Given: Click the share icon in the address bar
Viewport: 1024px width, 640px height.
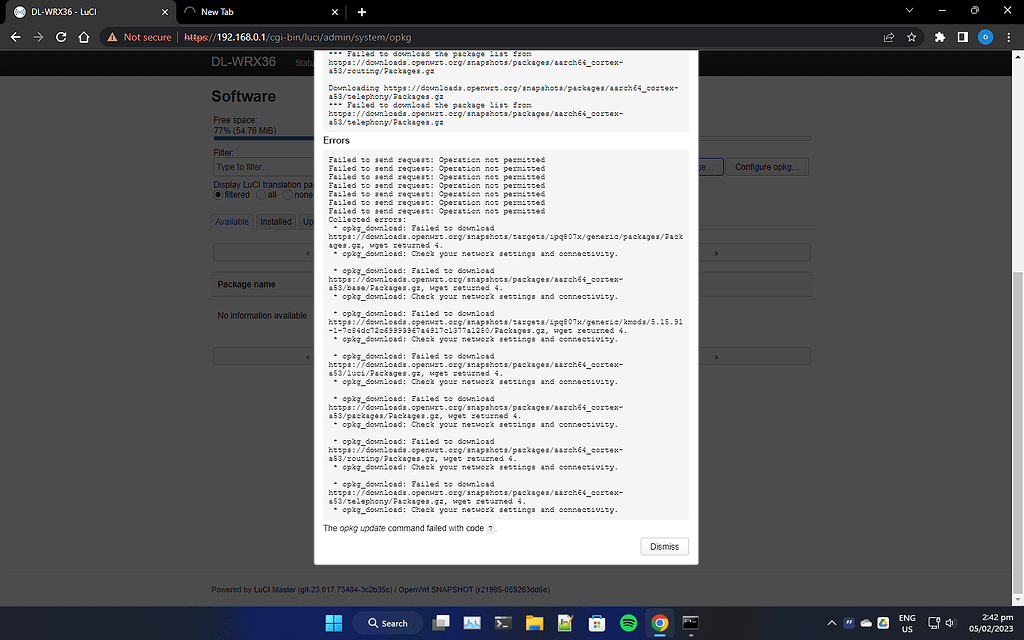Looking at the screenshot, I should (x=888, y=36).
